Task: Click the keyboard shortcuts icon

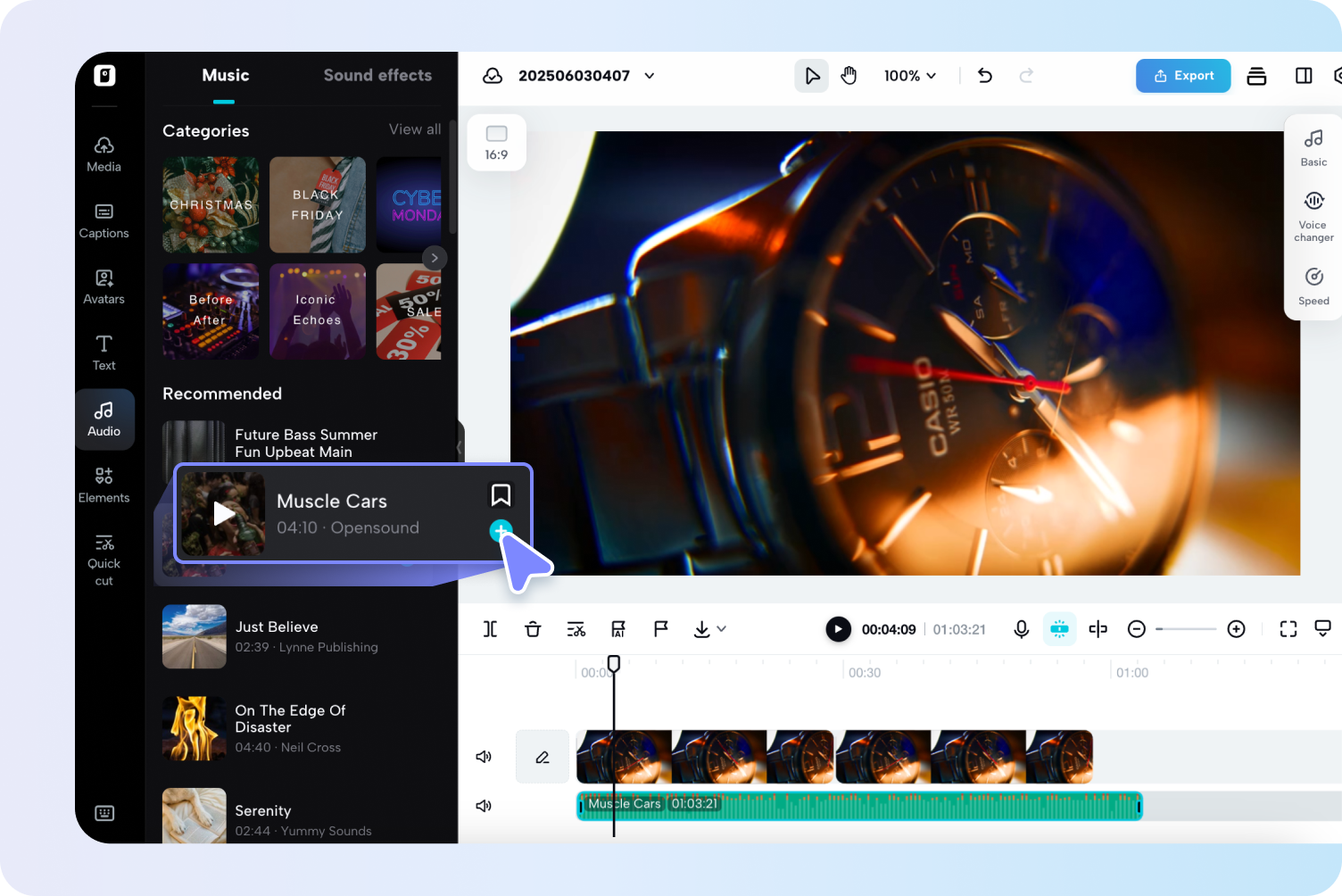Action: point(104,813)
